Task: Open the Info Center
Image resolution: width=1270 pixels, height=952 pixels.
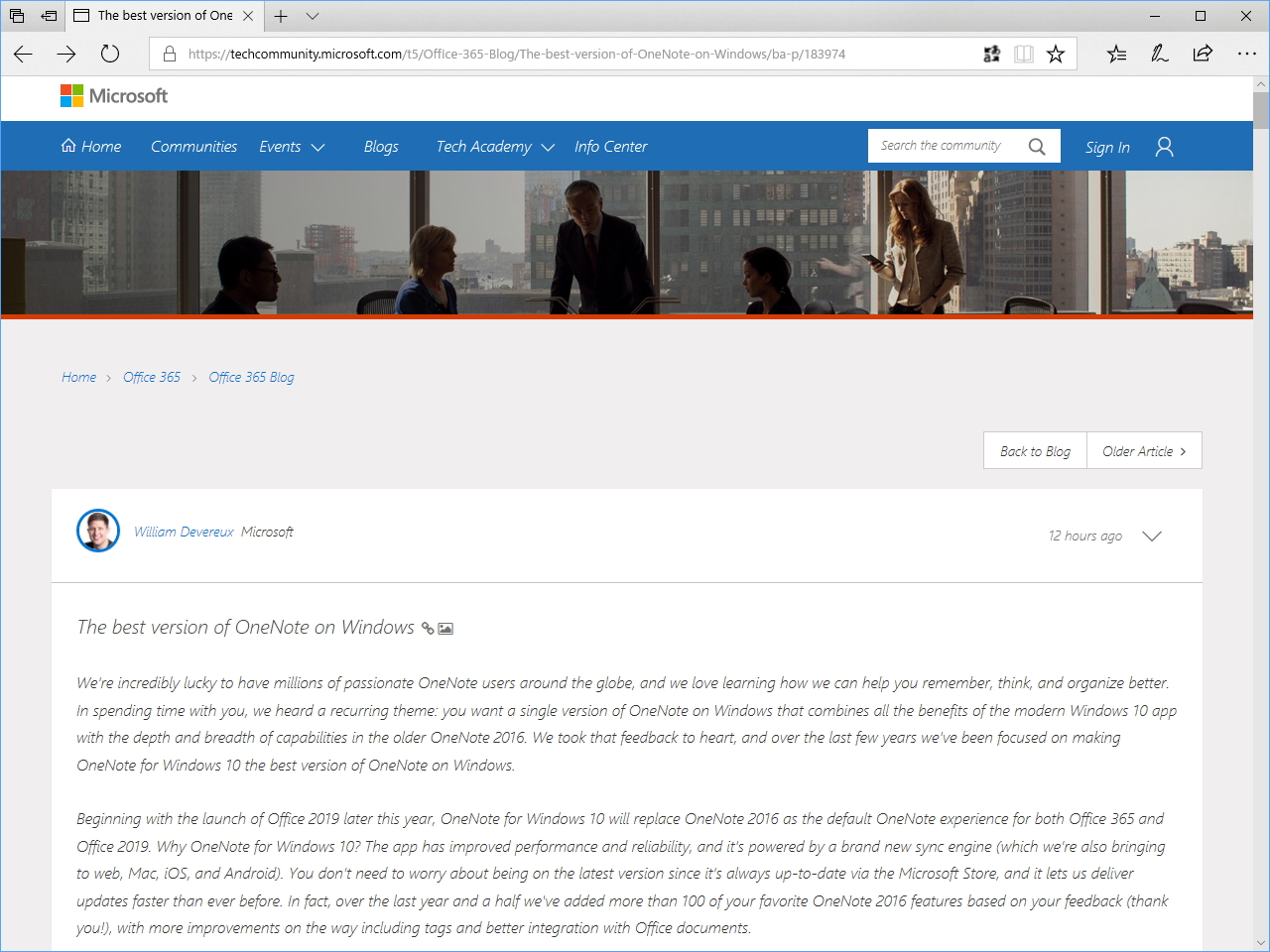Action: (x=610, y=147)
